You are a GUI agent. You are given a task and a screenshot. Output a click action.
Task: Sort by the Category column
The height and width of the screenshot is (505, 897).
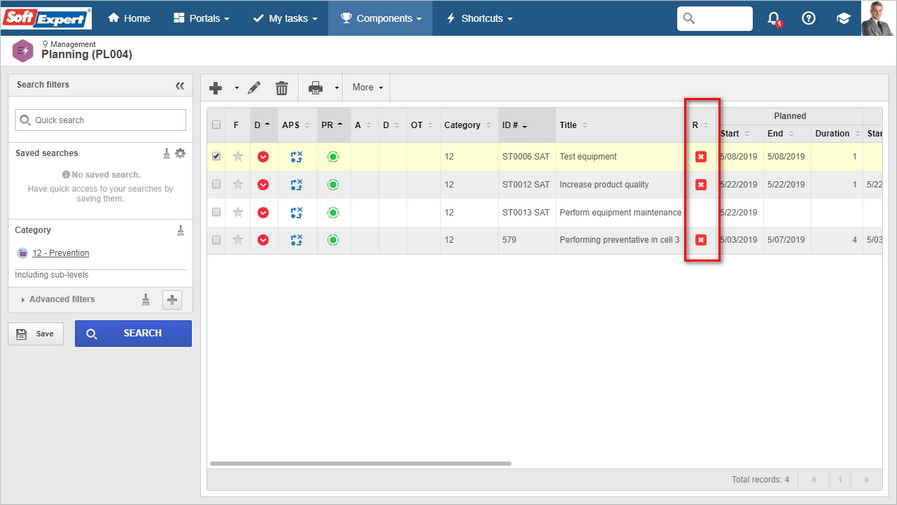point(467,125)
